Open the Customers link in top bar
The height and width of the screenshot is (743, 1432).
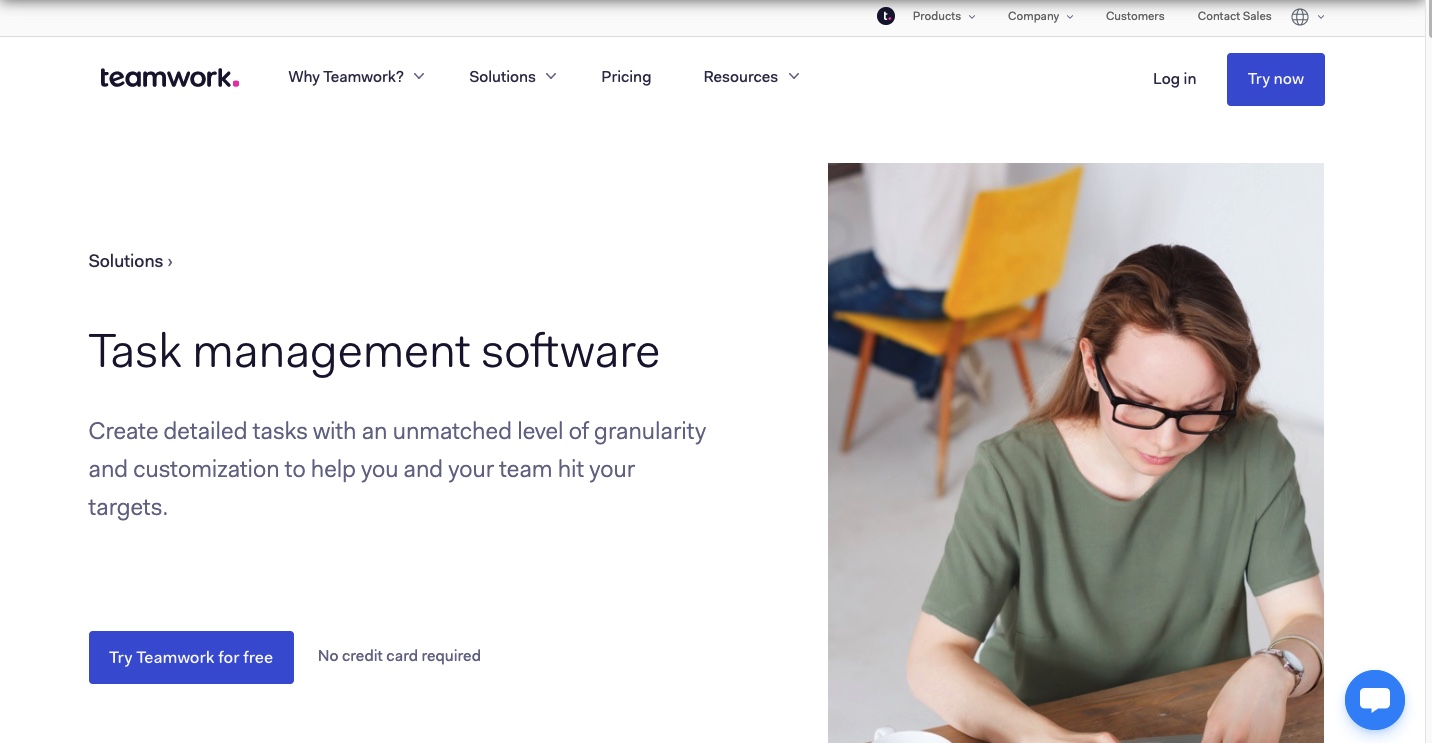click(1135, 16)
